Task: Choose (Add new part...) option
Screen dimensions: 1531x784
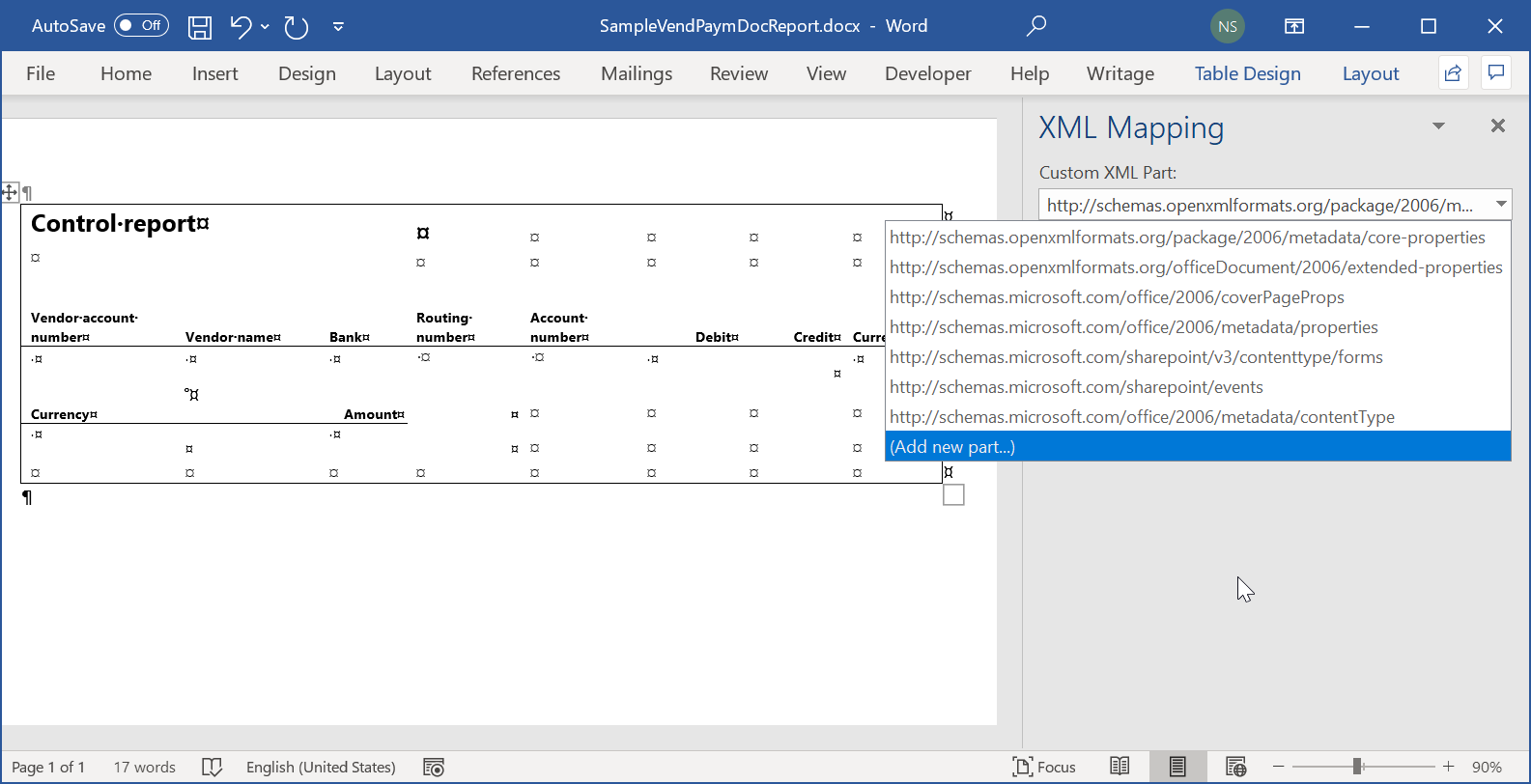Action: (x=1198, y=446)
